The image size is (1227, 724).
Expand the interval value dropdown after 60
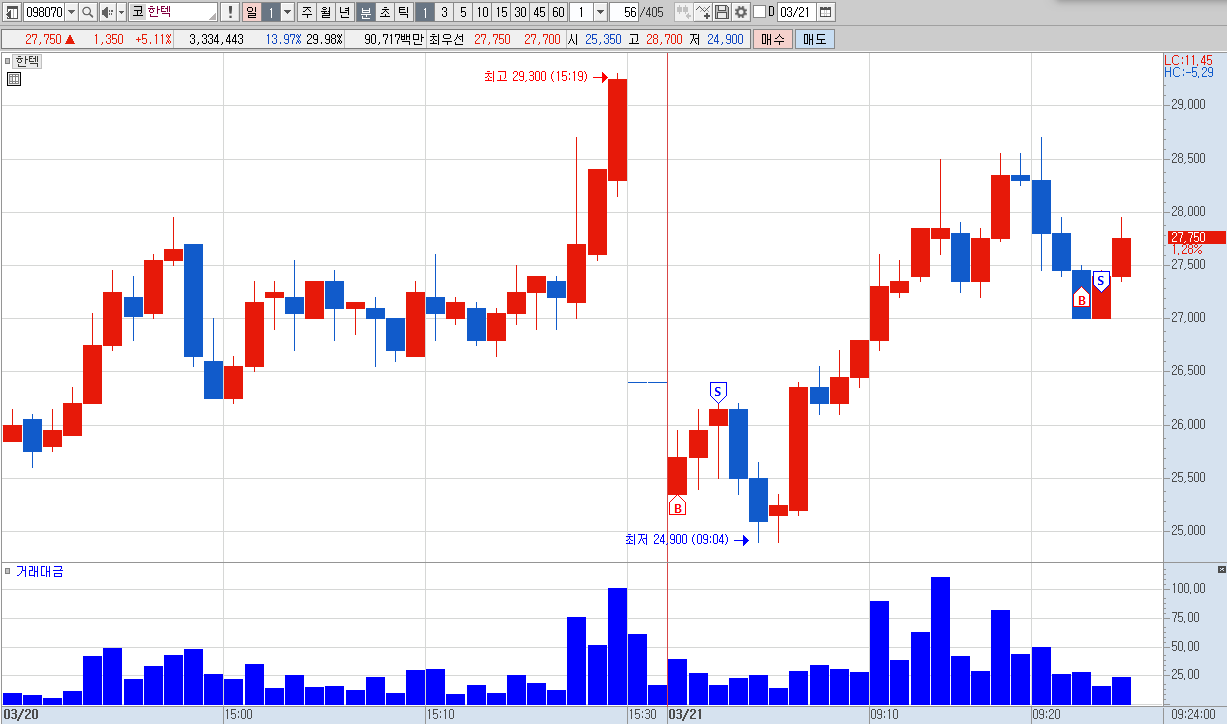point(600,12)
